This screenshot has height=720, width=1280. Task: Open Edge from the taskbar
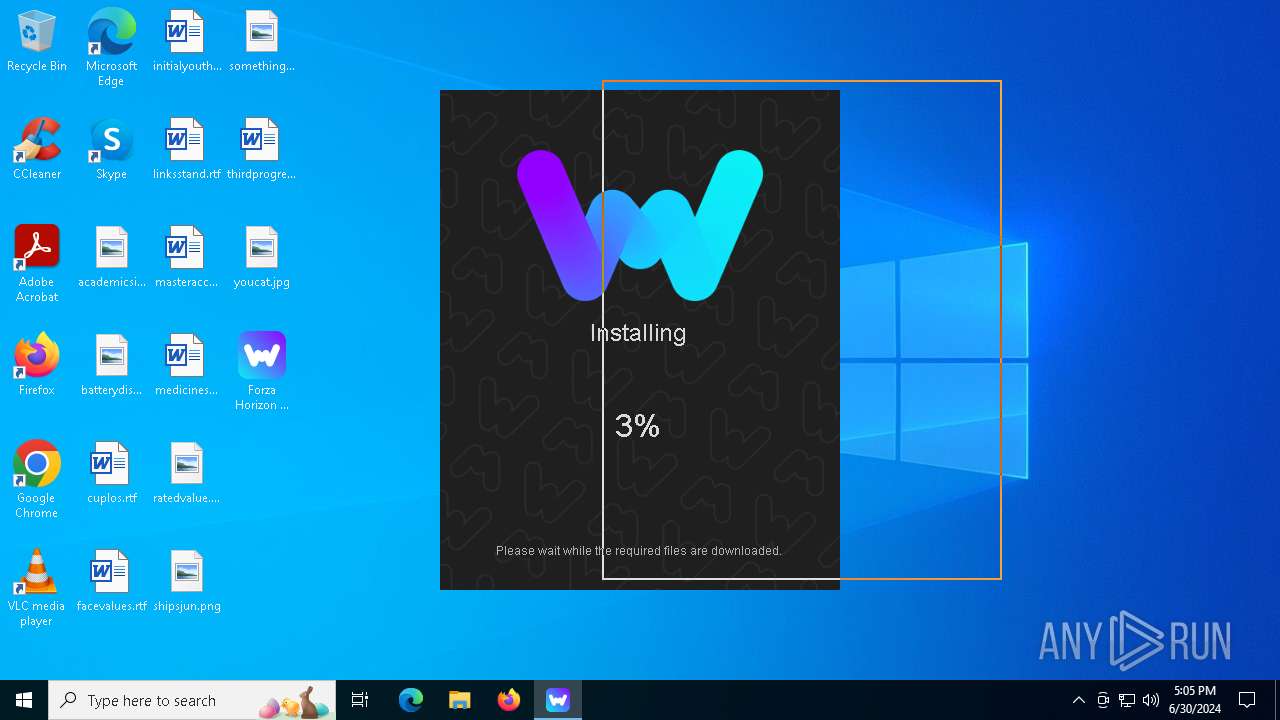coord(411,700)
